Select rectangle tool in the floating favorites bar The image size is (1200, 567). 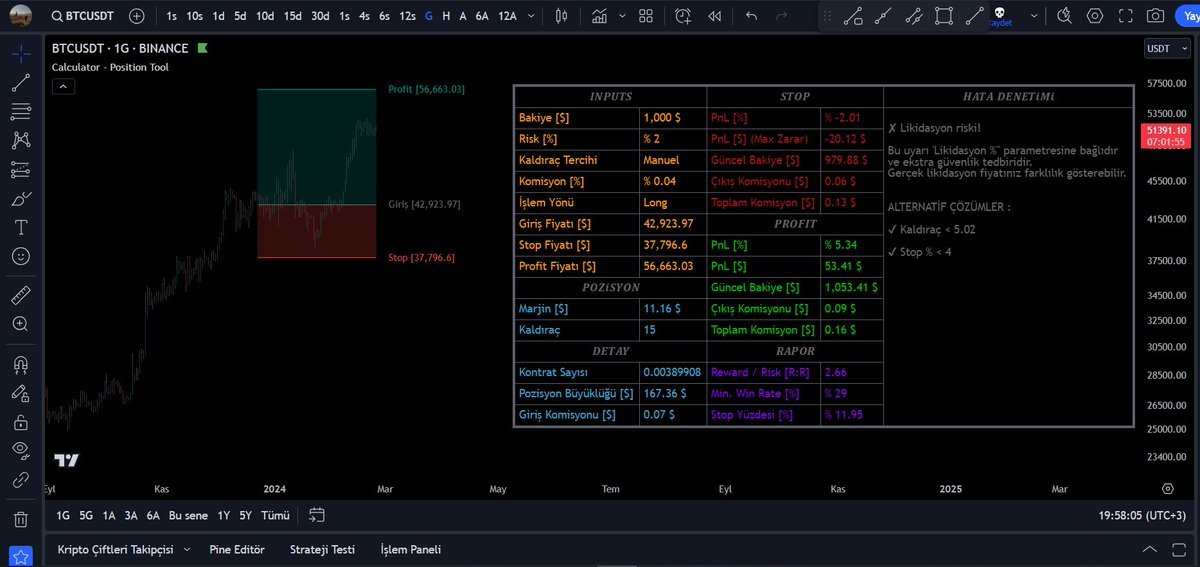(x=943, y=16)
